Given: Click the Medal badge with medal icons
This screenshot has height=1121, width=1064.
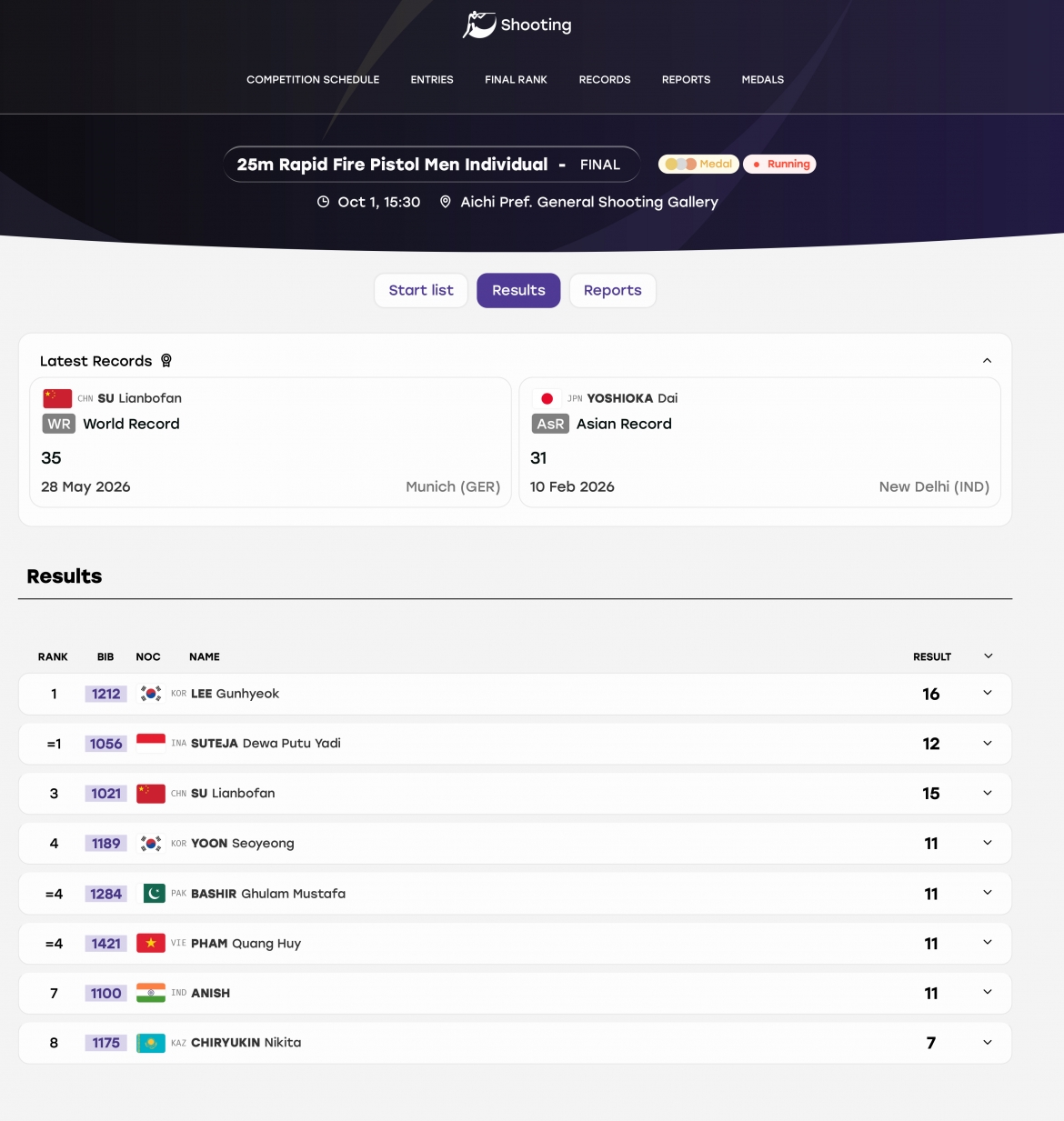Looking at the screenshot, I should click(x=698, y=165).
